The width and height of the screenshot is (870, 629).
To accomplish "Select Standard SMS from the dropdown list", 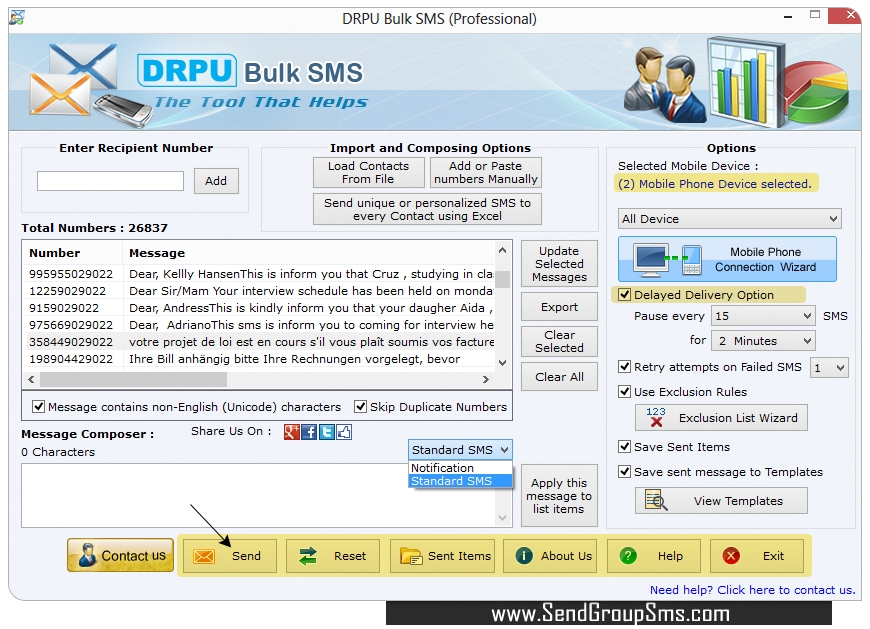I will click(460, 481).
